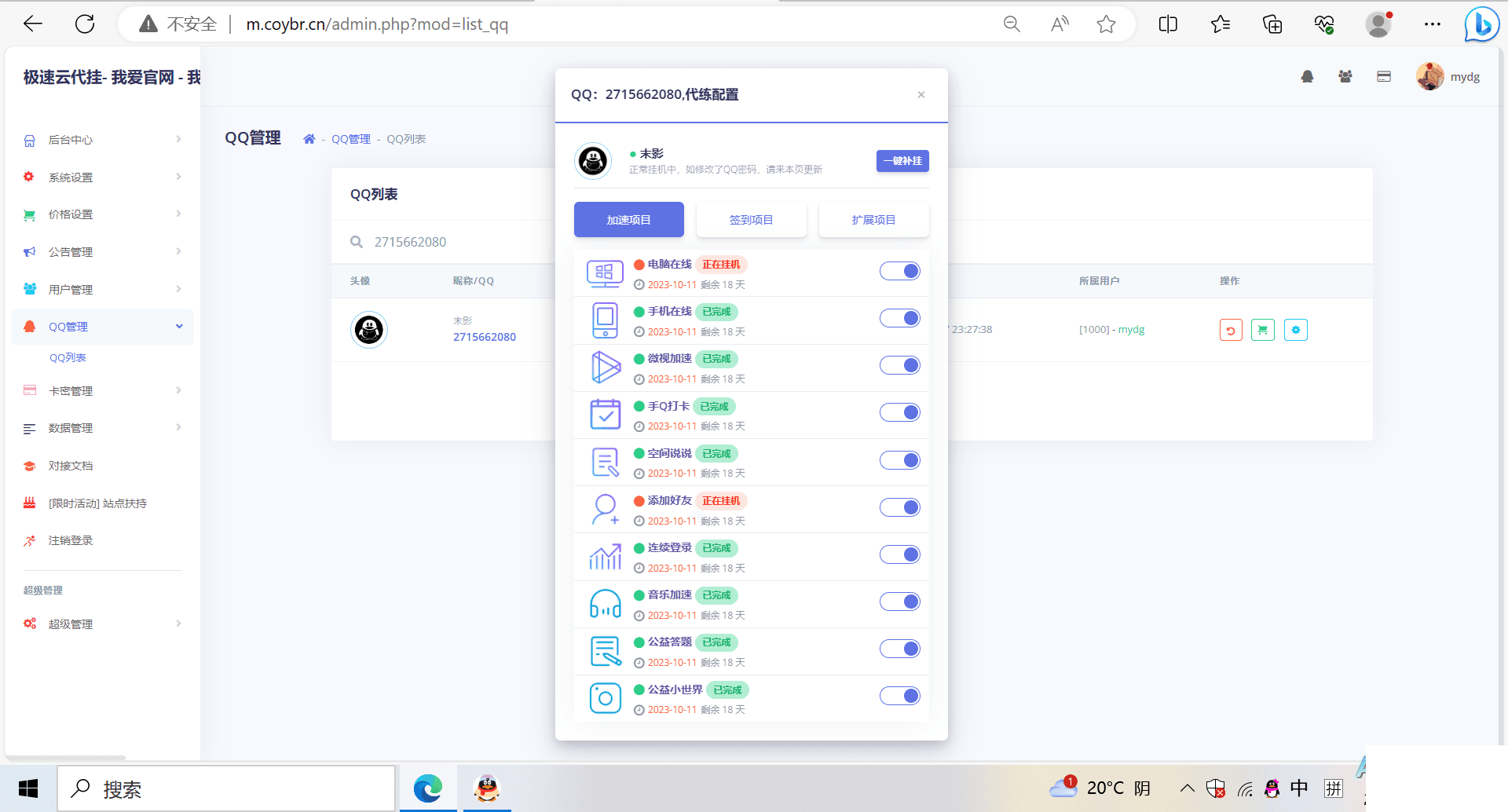Click the refresh icon in 操作 column

point(1231,330)
